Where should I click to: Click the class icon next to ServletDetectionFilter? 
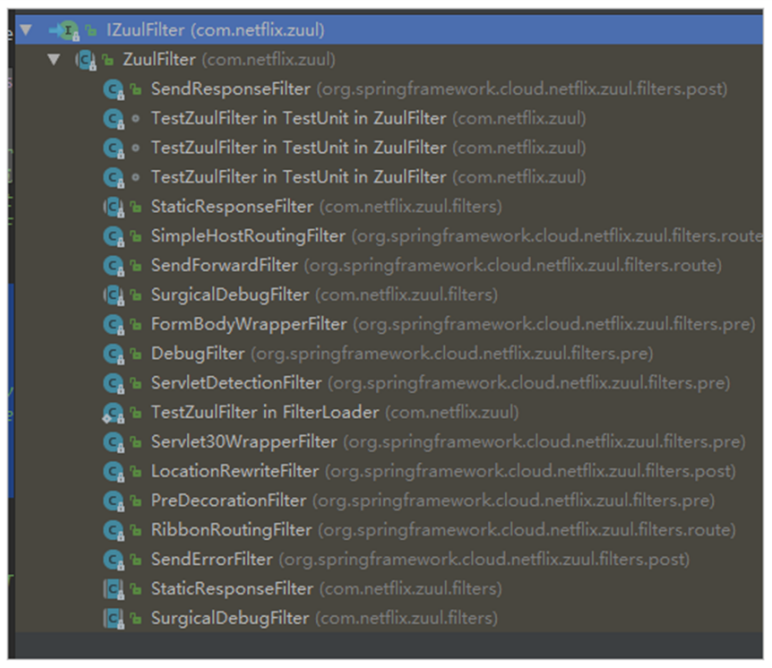pyautogui.click(x=114, y=383)
